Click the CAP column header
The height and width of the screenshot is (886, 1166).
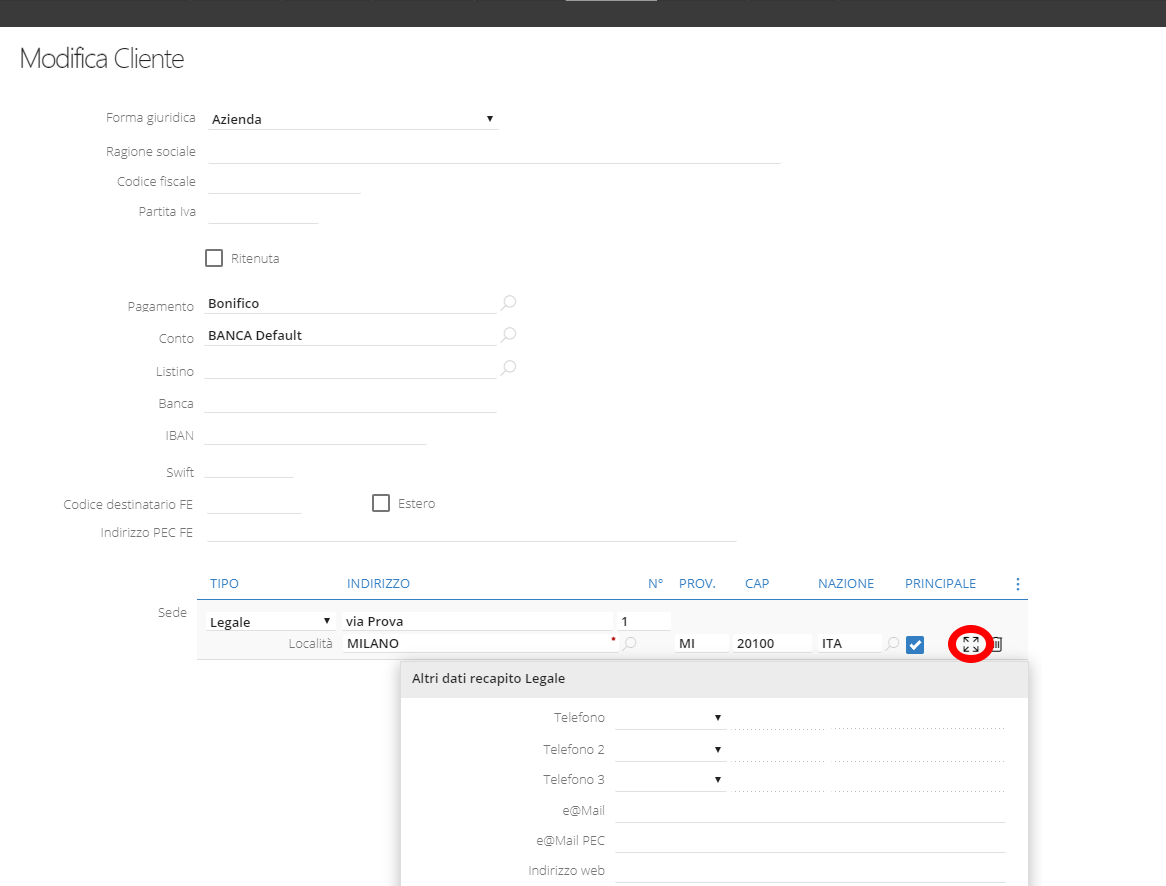pos(757,584)
